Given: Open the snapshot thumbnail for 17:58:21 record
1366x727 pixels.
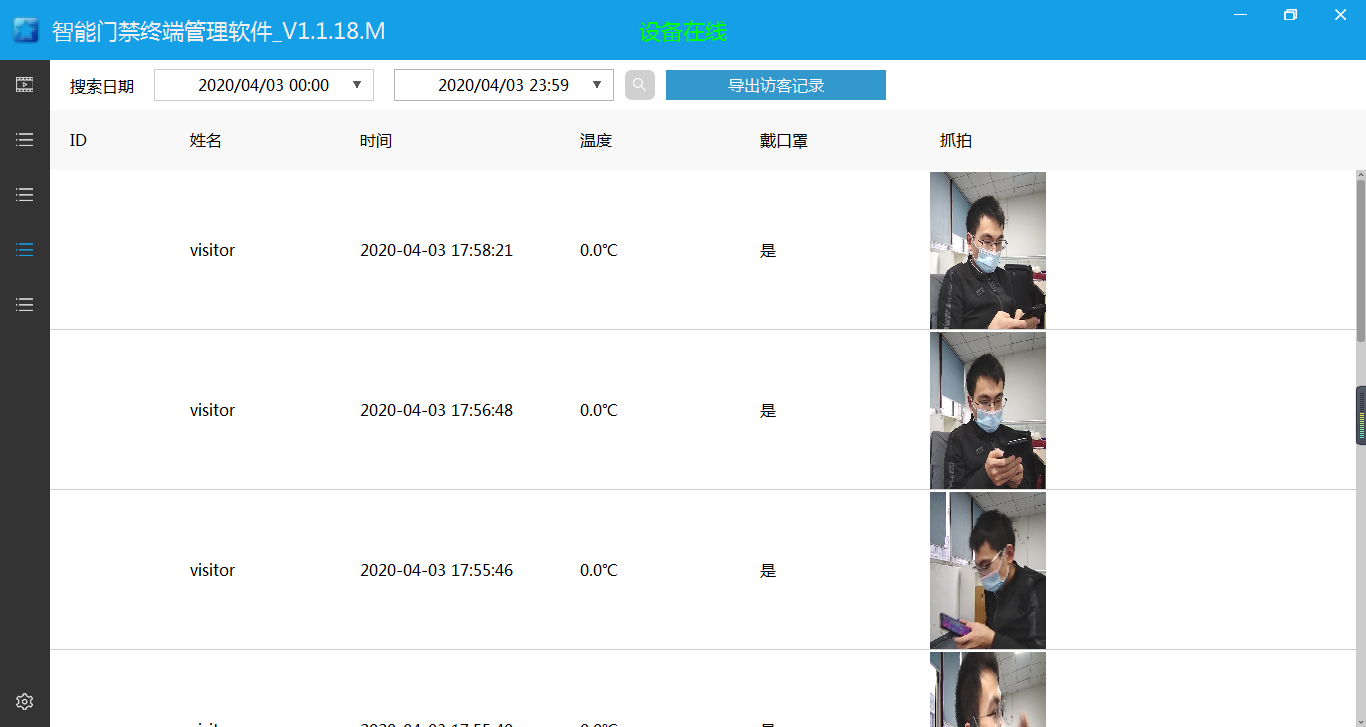Looking at the screenshot, I should point(987,250).
